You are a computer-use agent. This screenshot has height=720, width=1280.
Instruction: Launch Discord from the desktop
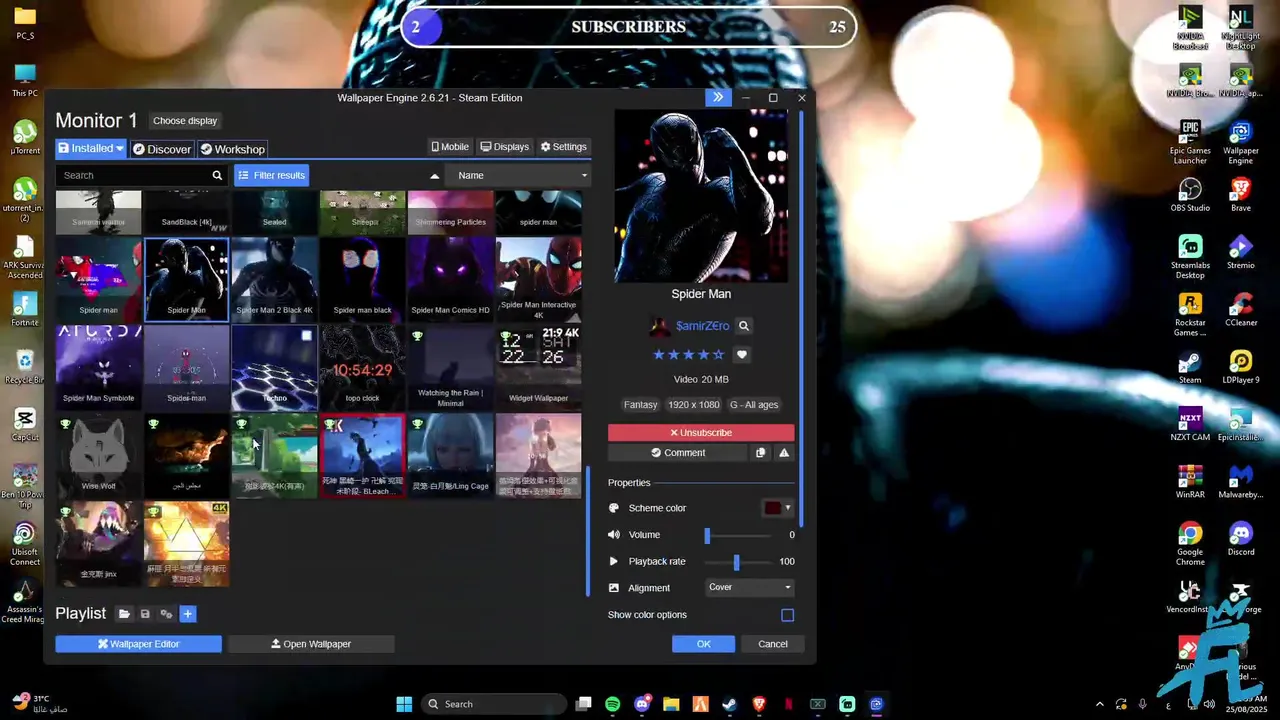(1241, 539)
